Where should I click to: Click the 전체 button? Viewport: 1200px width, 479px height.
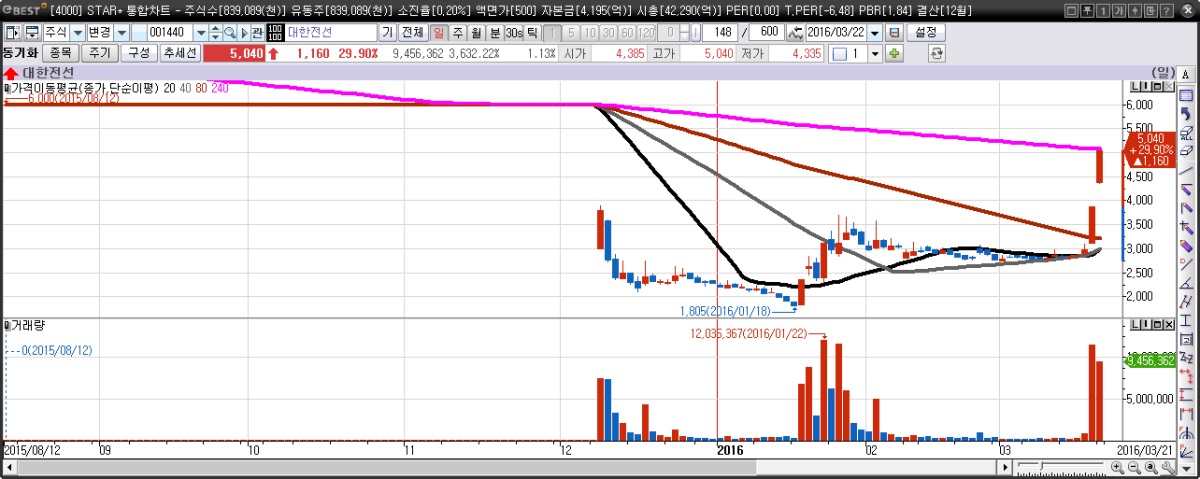click(413, 32)
